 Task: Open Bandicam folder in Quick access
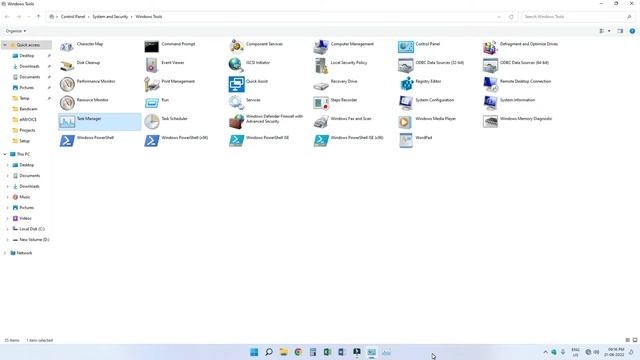pyautogui.click(x=28, y=109)
